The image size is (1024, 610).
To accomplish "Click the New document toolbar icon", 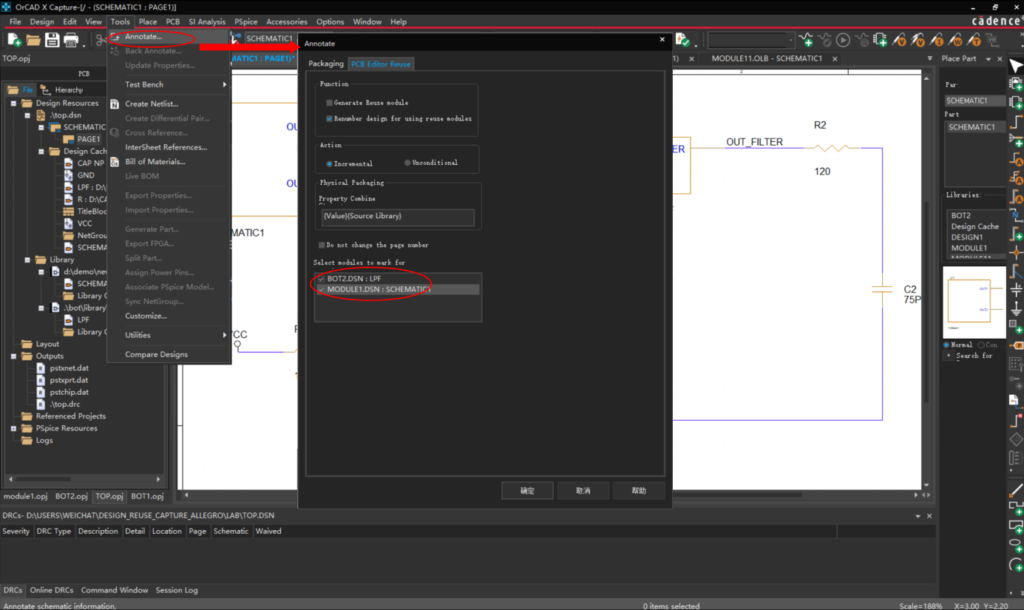I will (14, 40).
